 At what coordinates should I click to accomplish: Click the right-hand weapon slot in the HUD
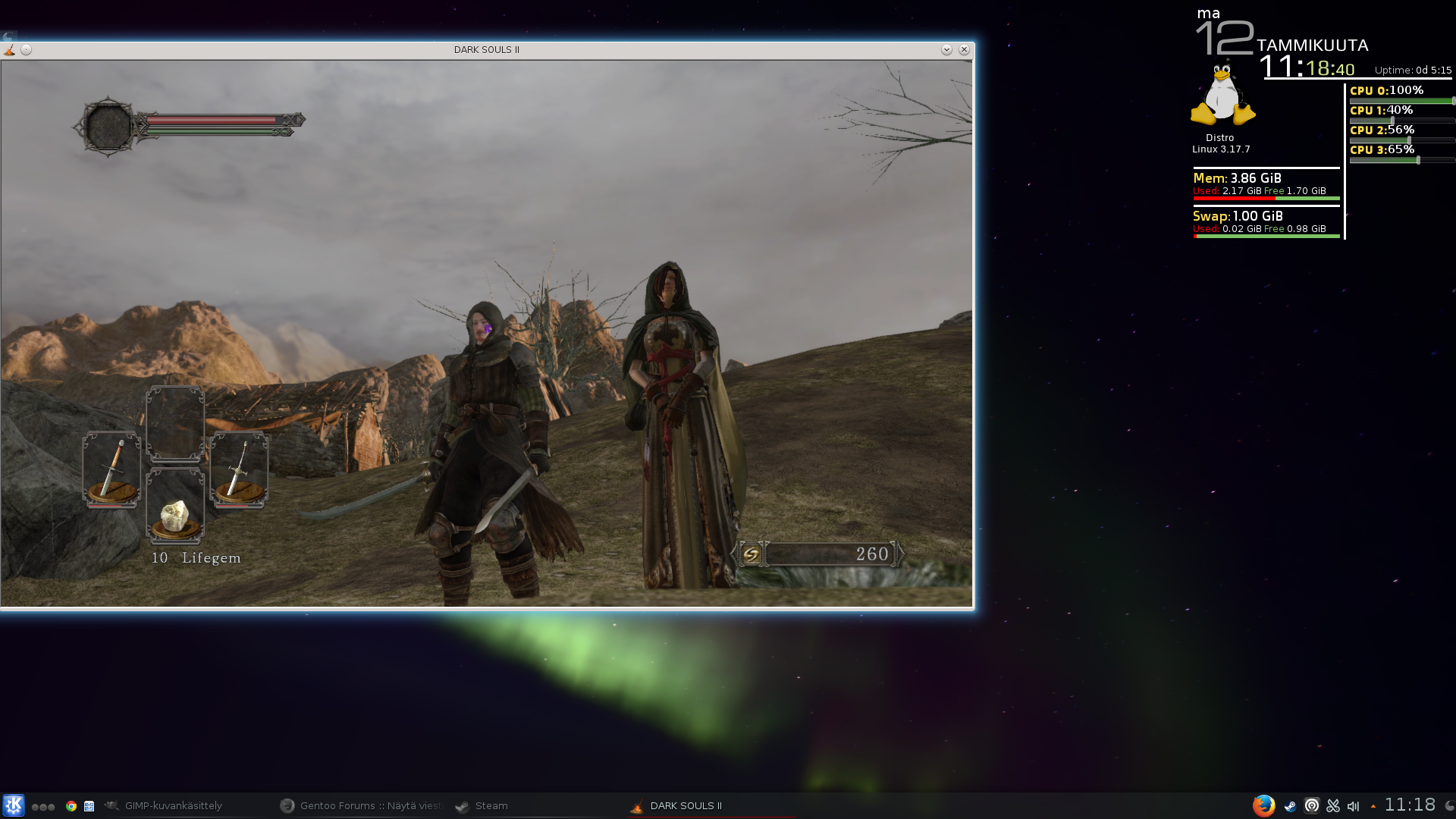[x=239, y=469]
